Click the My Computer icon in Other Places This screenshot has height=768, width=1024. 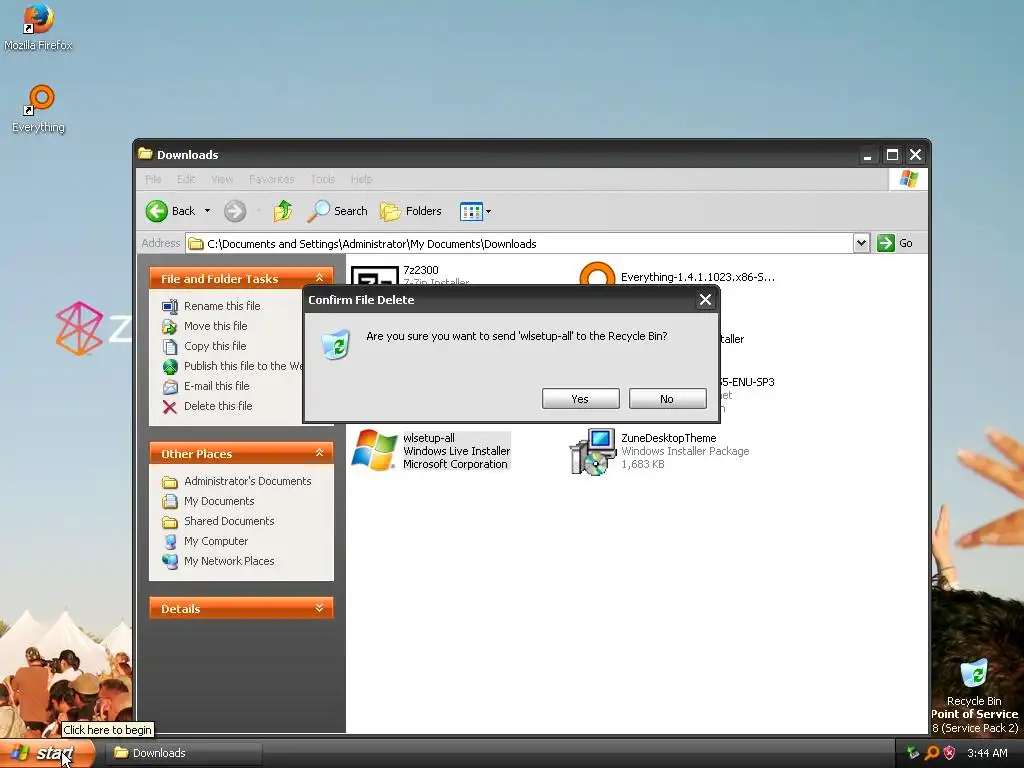[170, 541]
